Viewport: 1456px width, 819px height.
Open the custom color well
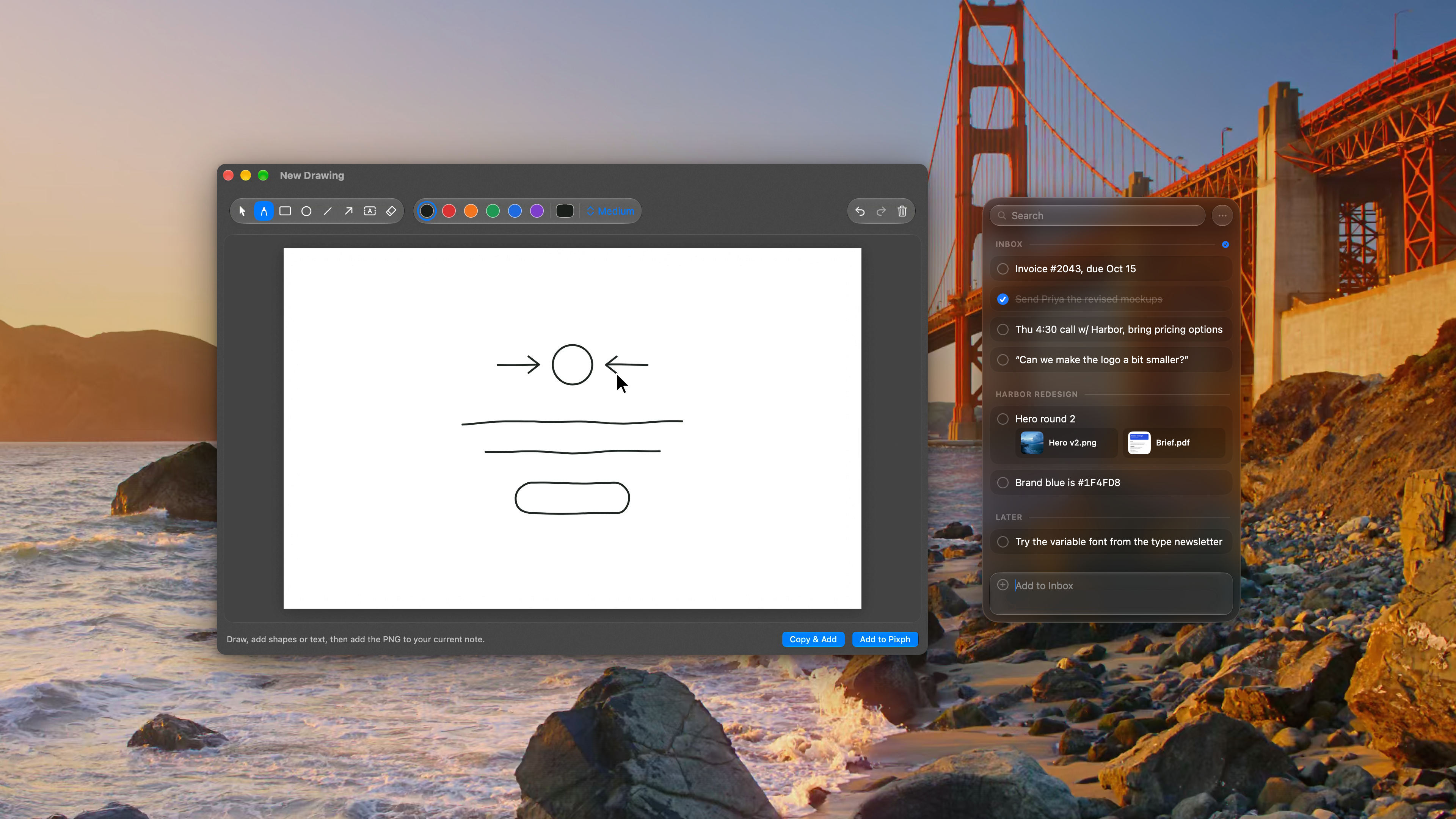565,211
